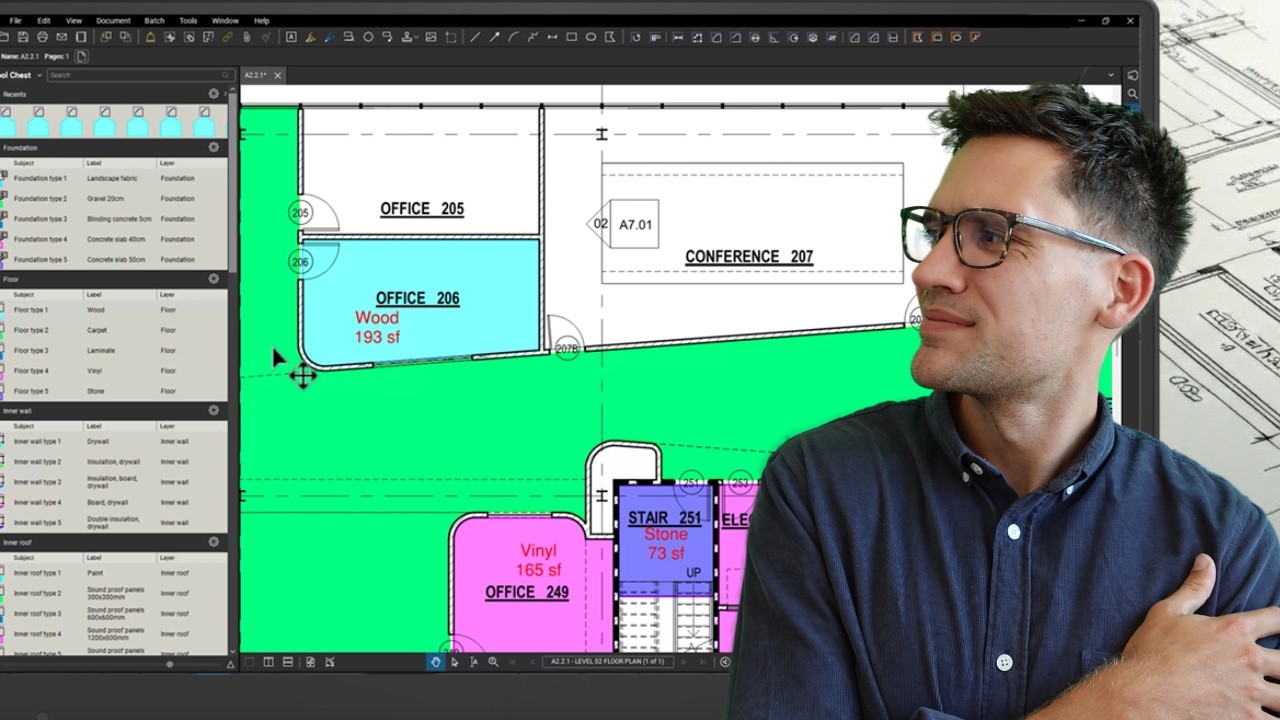Open the Window menu
The image size is (1280, 720).
click(x=225, y=20)
